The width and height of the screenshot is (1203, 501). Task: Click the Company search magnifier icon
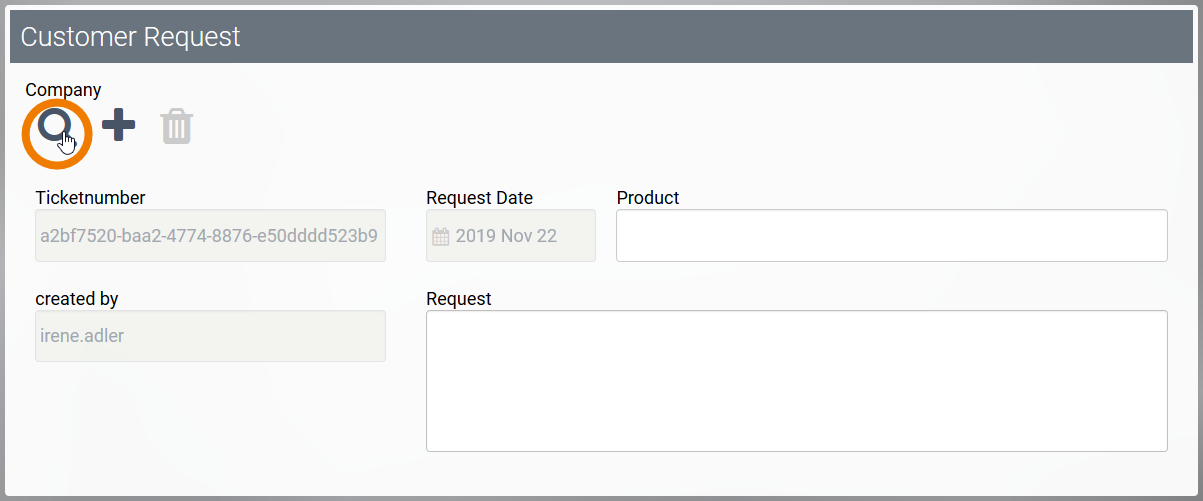(55, 125)
